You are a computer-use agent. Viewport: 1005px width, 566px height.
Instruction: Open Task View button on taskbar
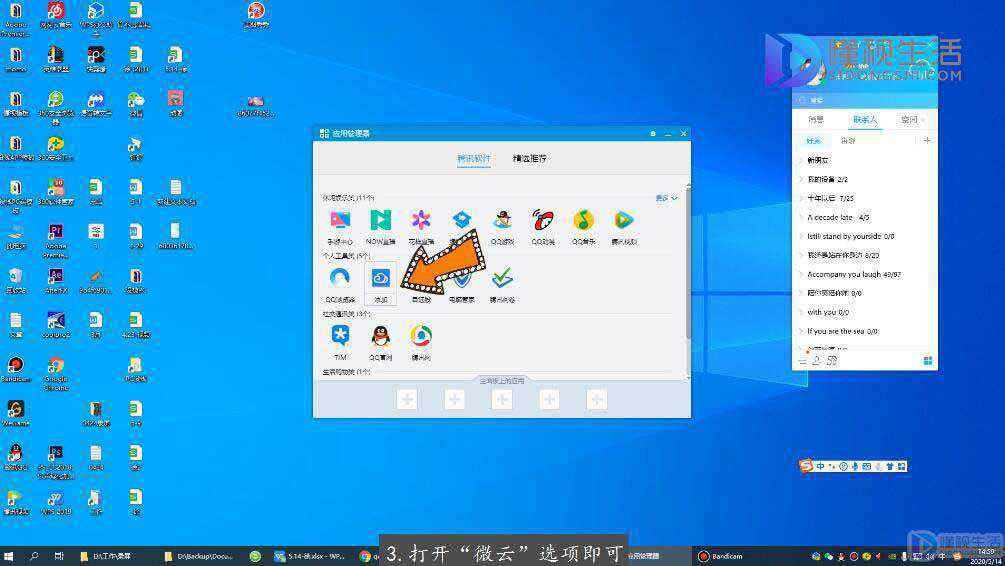click(58, 556)
